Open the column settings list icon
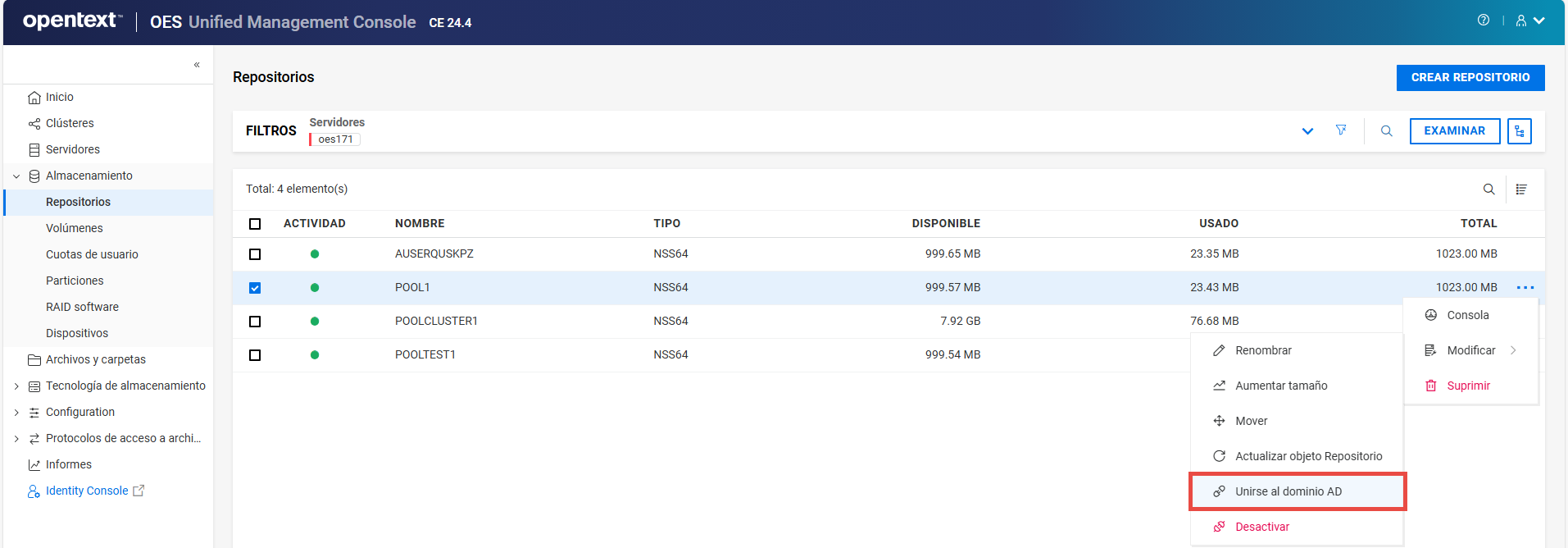The image size is (1568, 548). tap(1521, 190)
